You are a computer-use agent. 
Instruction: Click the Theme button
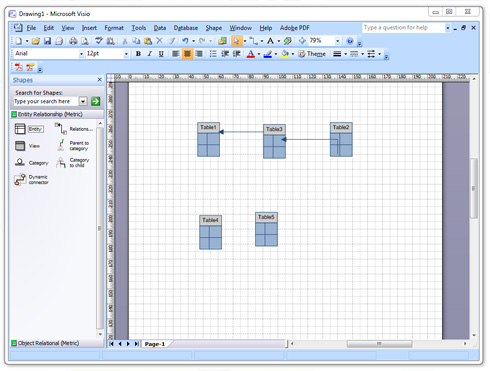[312, 54]
